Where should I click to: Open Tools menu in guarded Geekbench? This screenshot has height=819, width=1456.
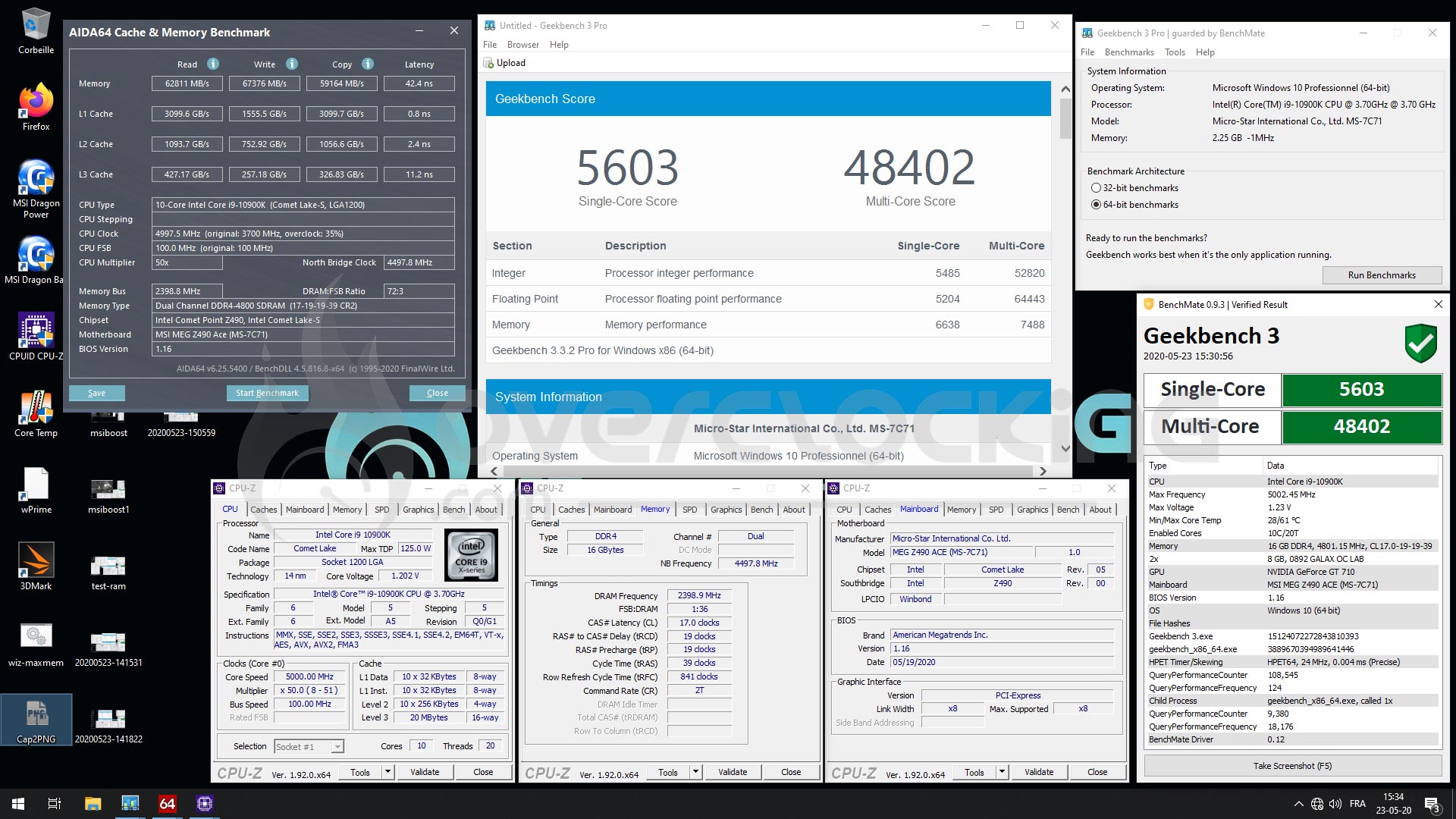pyautogui.click(x=1175, y=52)
